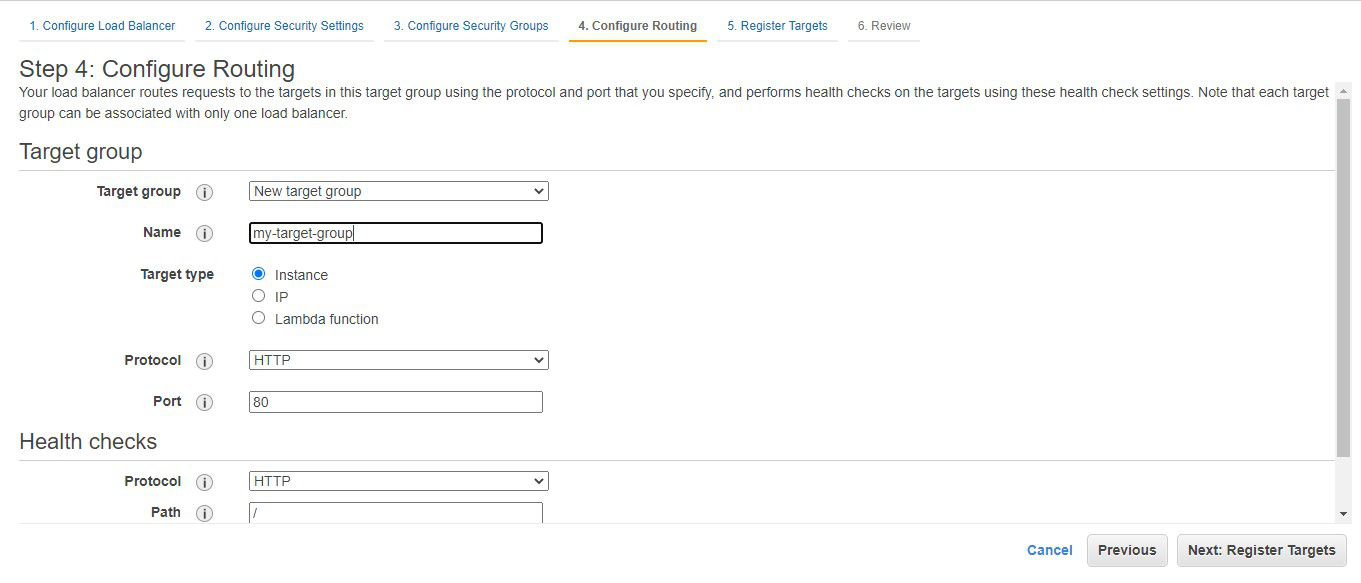Open the Register Targets step tab
This screenshot has width=1361, height=583.
[x=777, y=26]
